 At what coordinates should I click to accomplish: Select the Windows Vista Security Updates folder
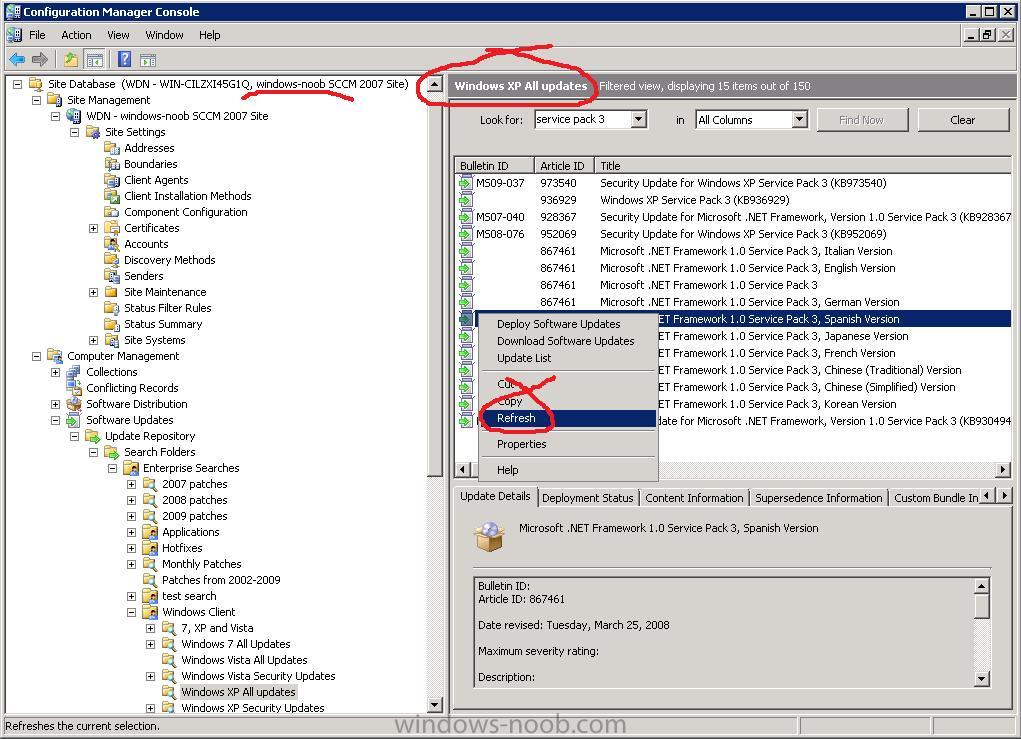click(258, 676)
